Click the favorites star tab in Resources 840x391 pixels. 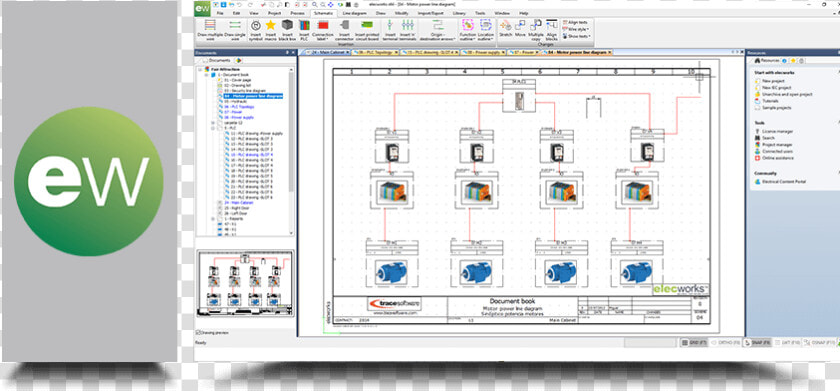pos(793,61)
